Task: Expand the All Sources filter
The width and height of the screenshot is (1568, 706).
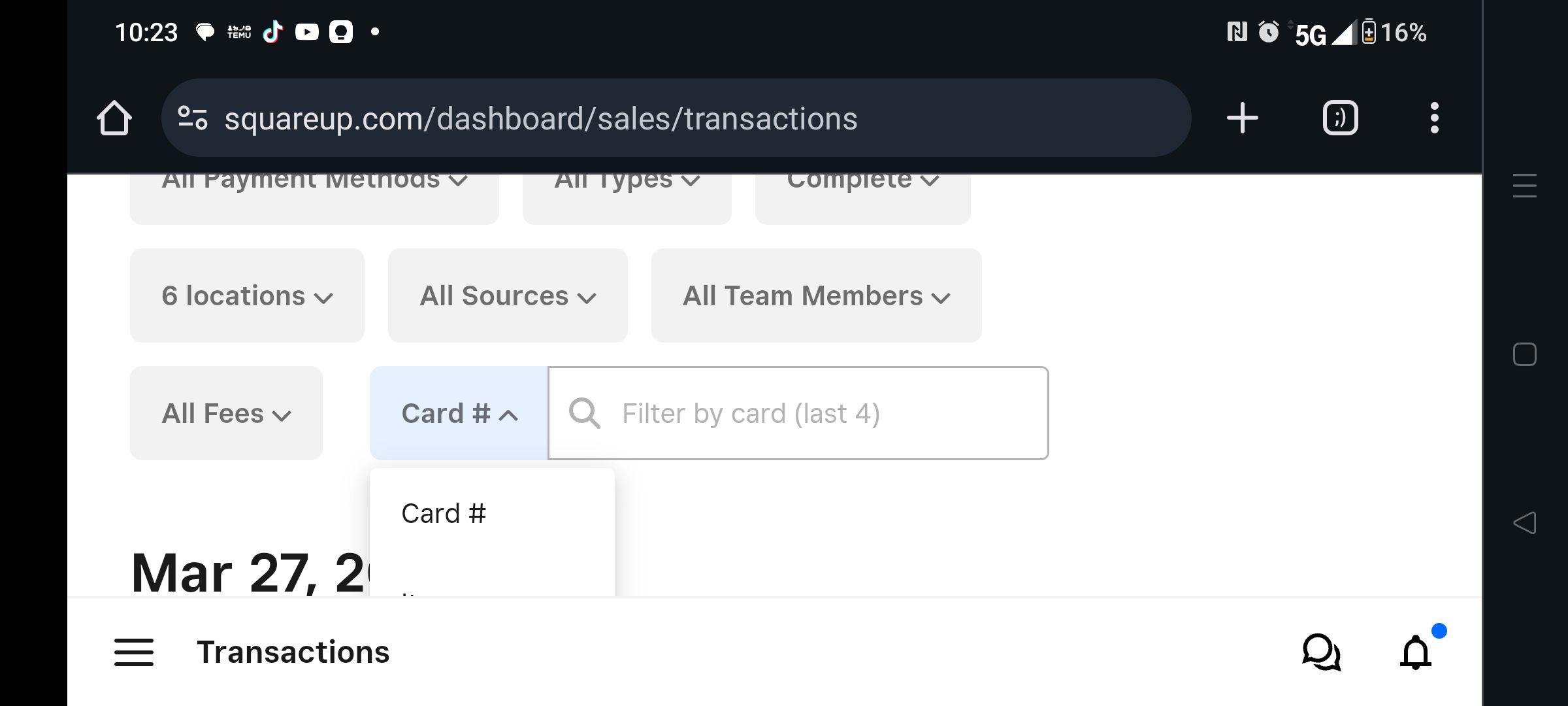Action: click(507, 295)
